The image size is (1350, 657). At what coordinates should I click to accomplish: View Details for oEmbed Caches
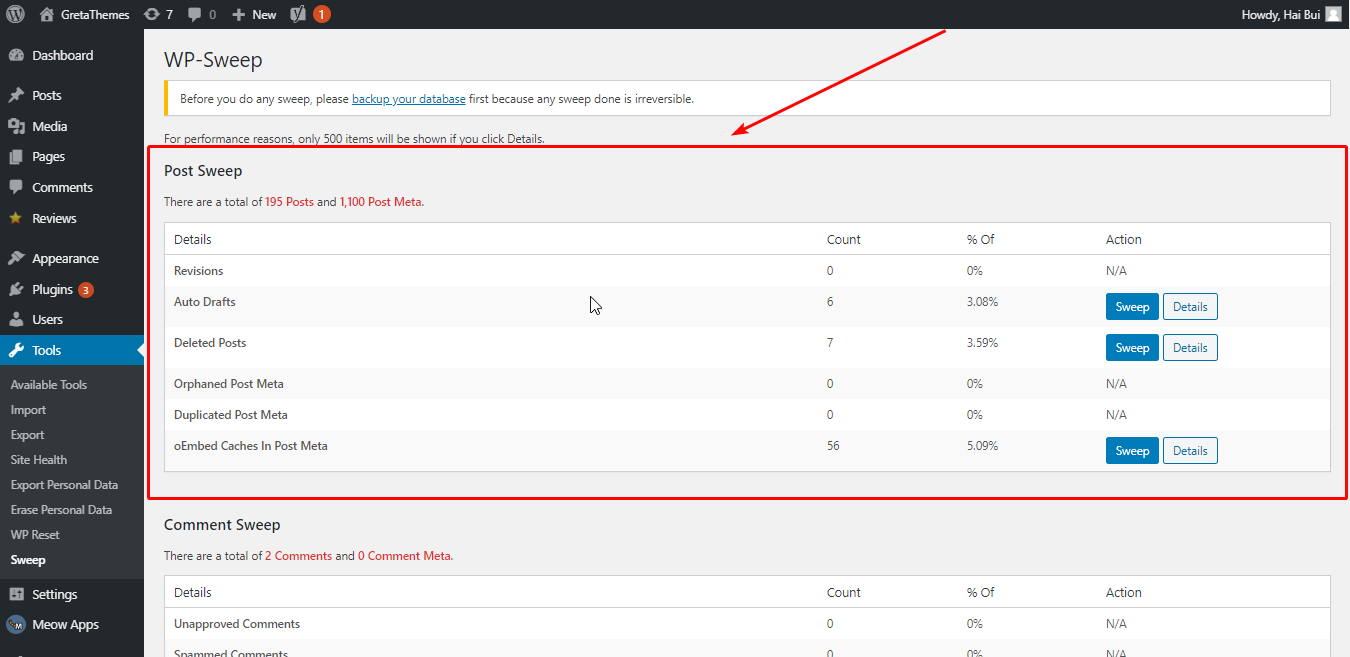pyautogui.click(x=1190, y=451)
